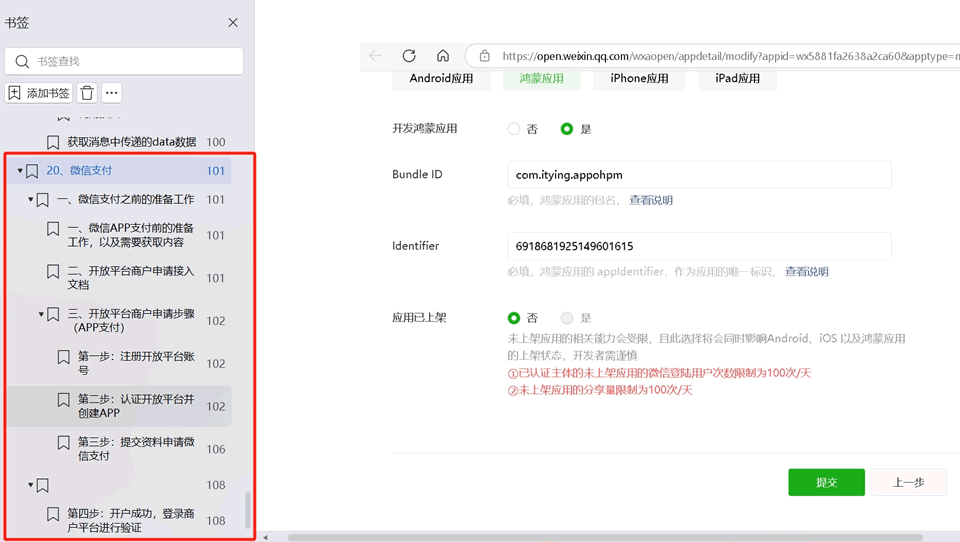The width and height of the screenshot is (960, 542).
Task: Close the bookmarks panel
Action: click(x=233, y=22)
